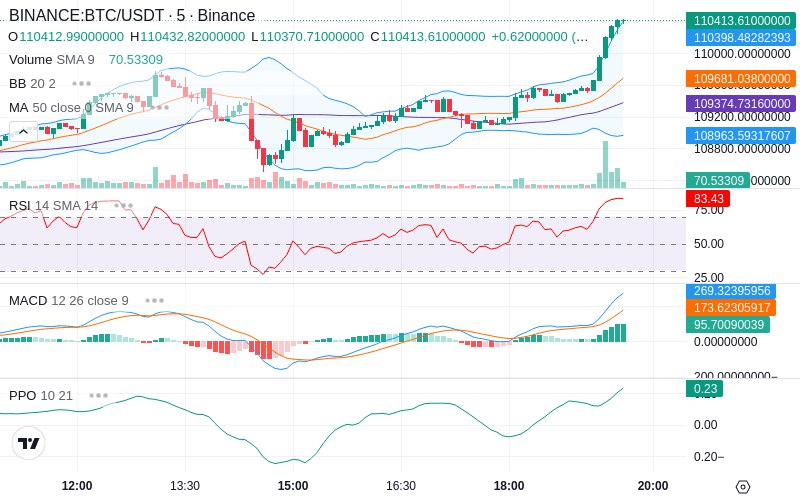Open chart settings hexagon icon
The image size is (800, 500).
743,487
